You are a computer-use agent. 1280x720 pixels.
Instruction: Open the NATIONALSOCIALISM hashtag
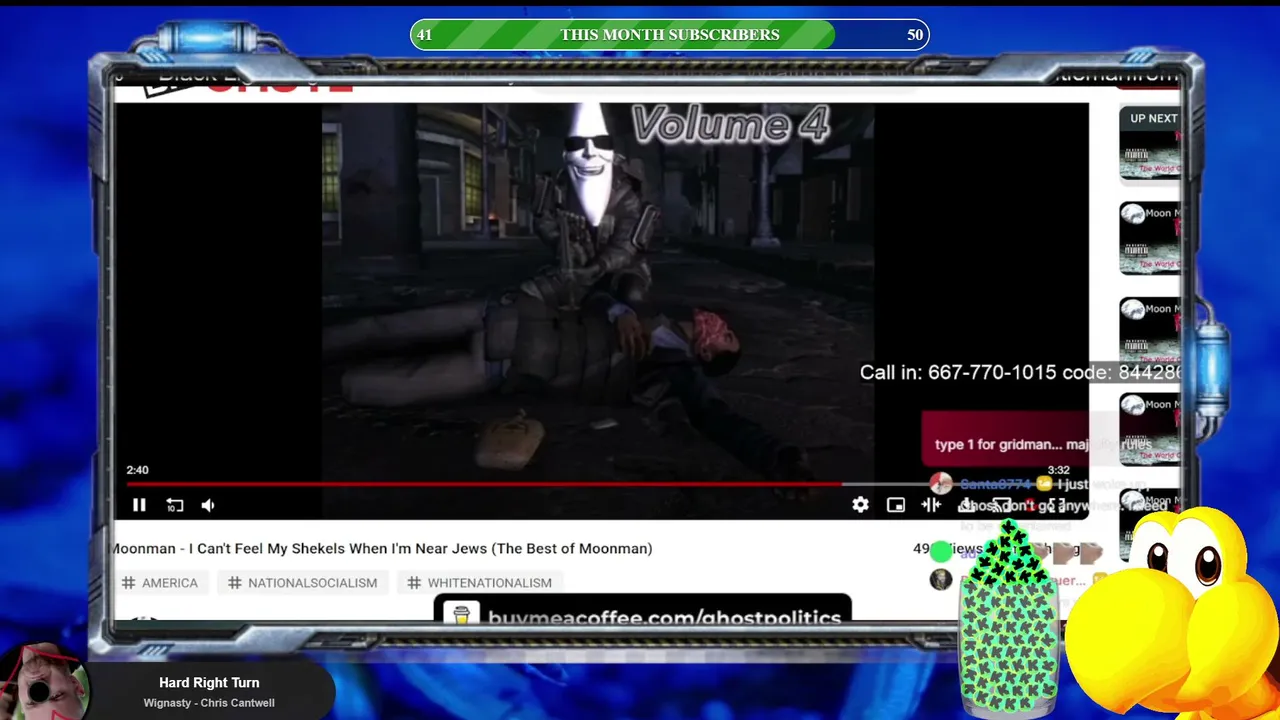pyautogui.click(x=302, y=583)
